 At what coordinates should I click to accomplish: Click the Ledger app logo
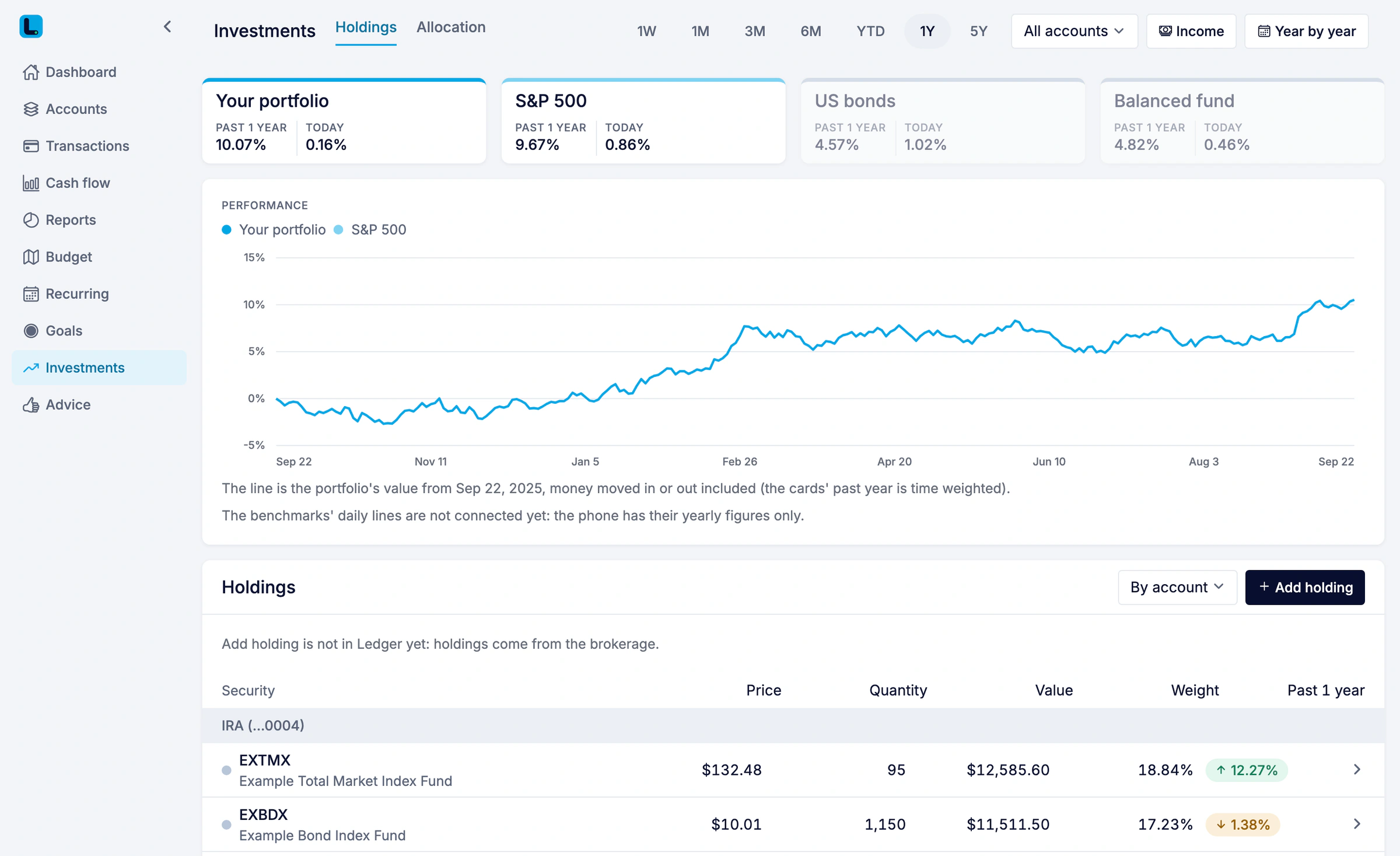[31, 26]
